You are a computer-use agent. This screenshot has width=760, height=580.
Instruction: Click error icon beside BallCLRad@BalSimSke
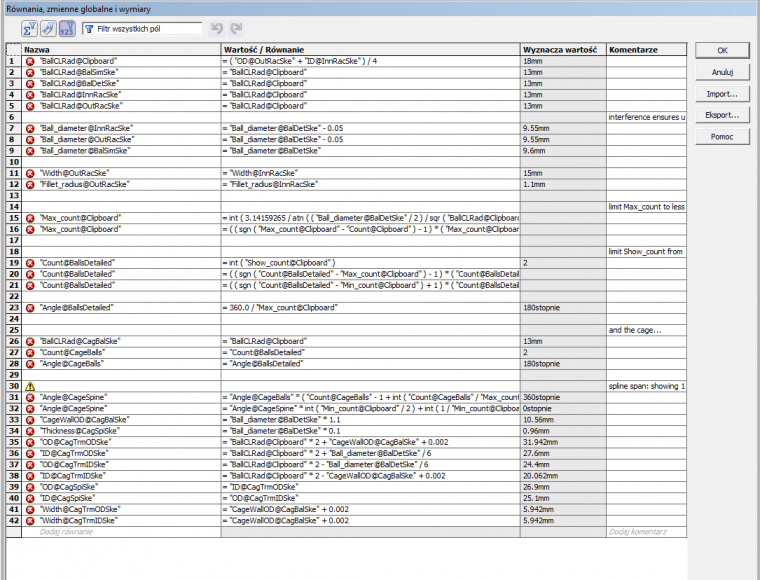tap(30, 73)
